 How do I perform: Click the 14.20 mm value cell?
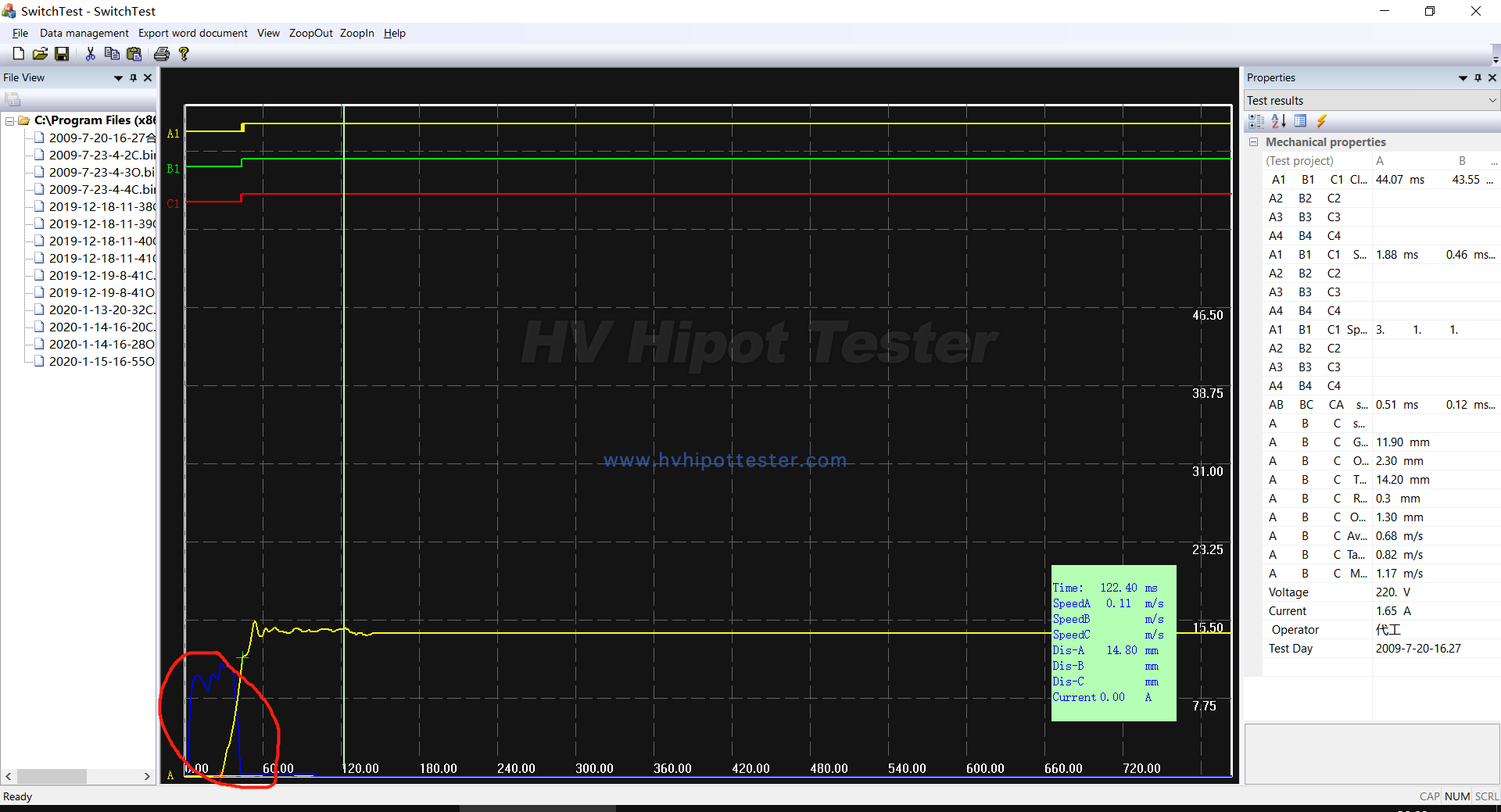1402,480
